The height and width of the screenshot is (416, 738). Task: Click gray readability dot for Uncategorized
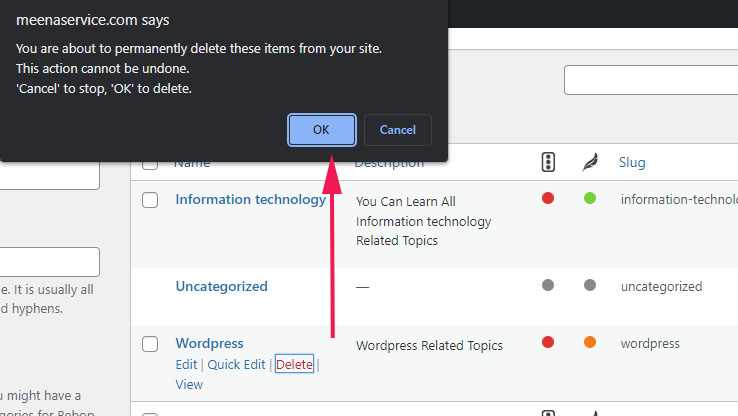(x=590, y=285)
